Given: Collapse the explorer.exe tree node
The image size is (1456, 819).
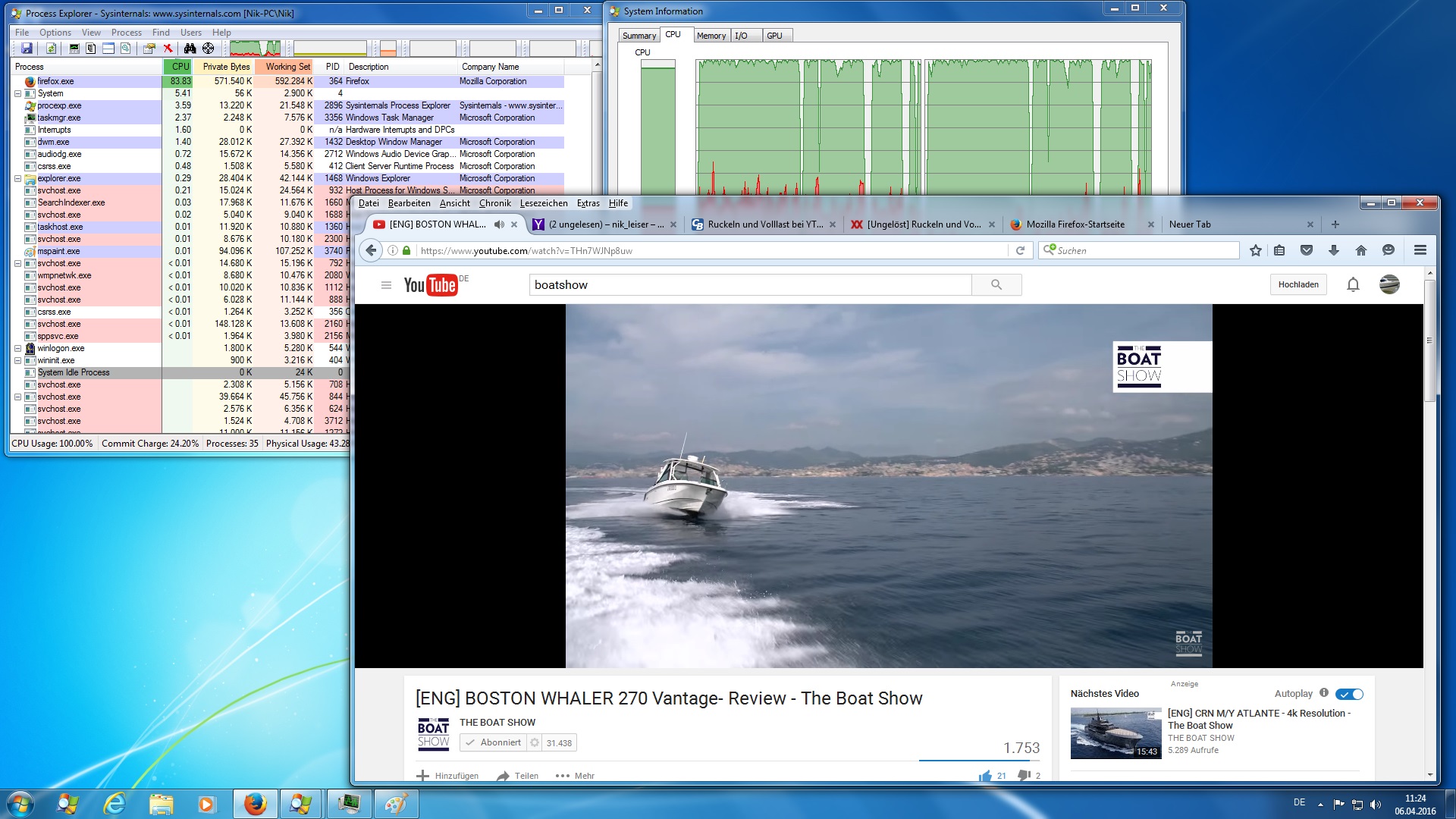Looking at the screenshot, I should (17, 179).
